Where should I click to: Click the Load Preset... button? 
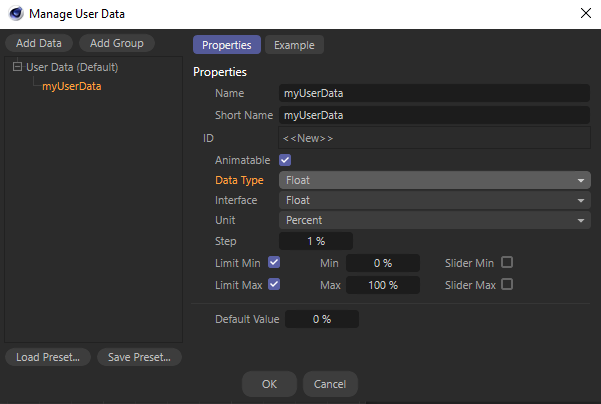(48, 357)
